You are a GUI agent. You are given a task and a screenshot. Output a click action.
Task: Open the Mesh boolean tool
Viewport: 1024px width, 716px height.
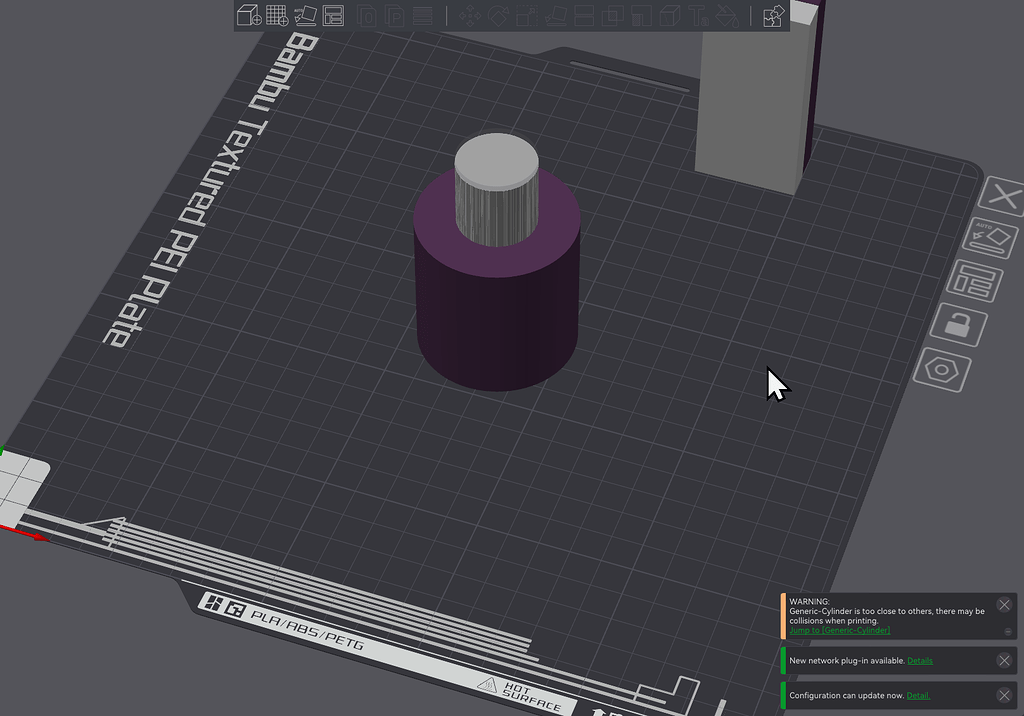pos(613,15)
